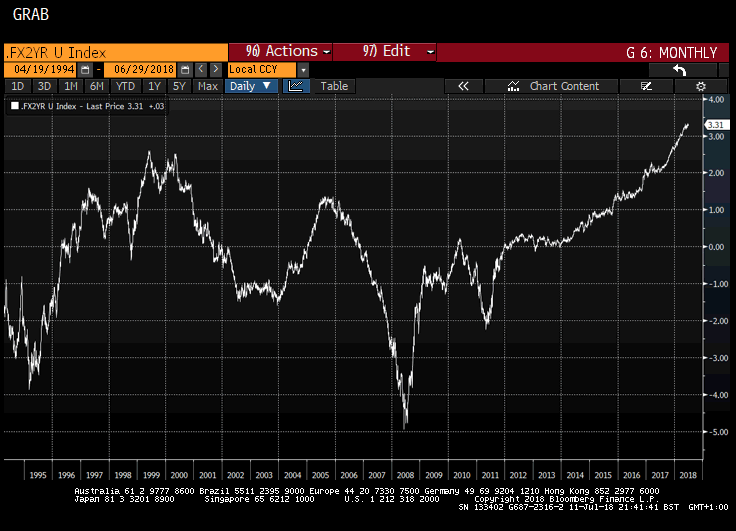This screenshot has width=736, height=531.
Task: Click the 3.31 last price axis tag
Action: tap(717, 125)
